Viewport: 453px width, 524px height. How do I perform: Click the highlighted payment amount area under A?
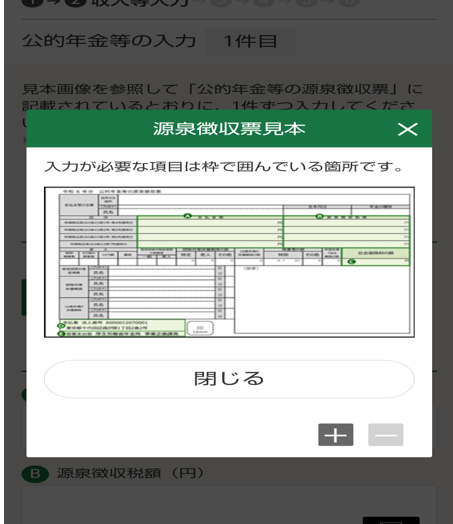pos(210,232)
